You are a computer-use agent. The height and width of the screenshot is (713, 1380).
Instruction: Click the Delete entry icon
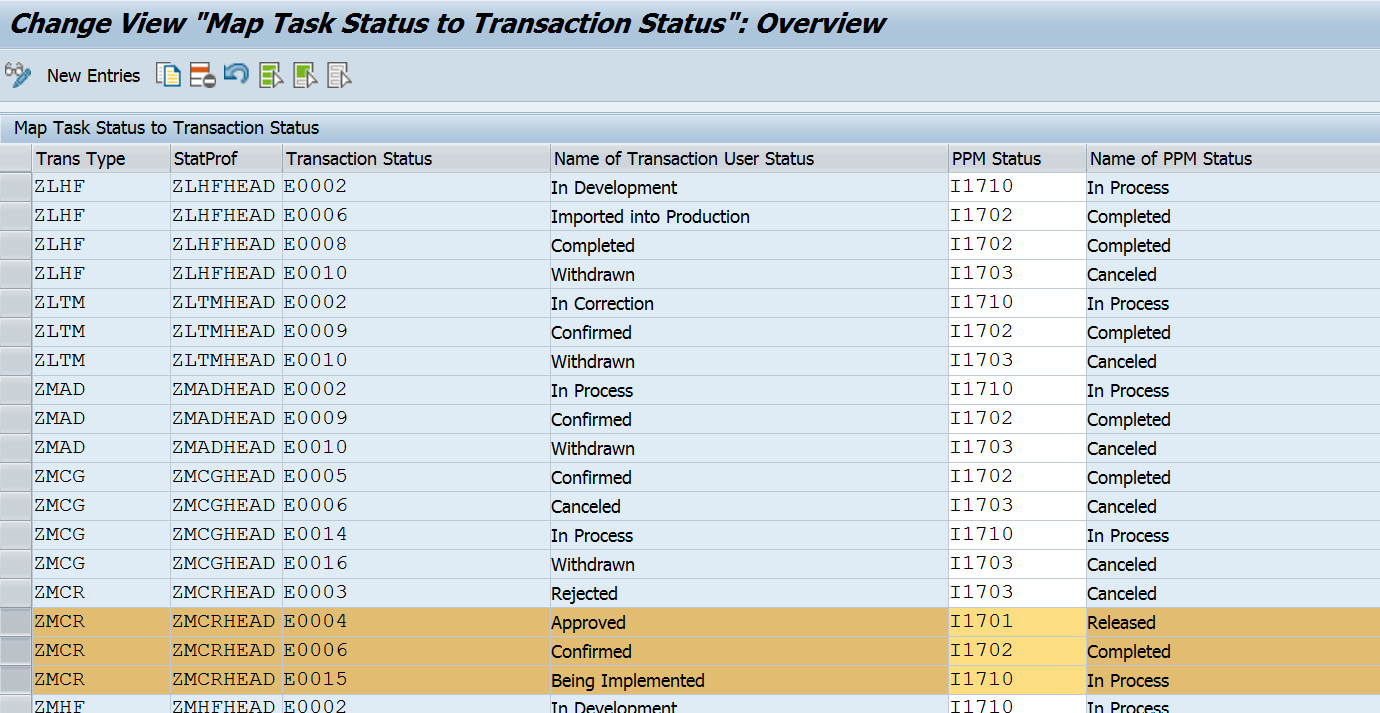(x=201, y=75)
